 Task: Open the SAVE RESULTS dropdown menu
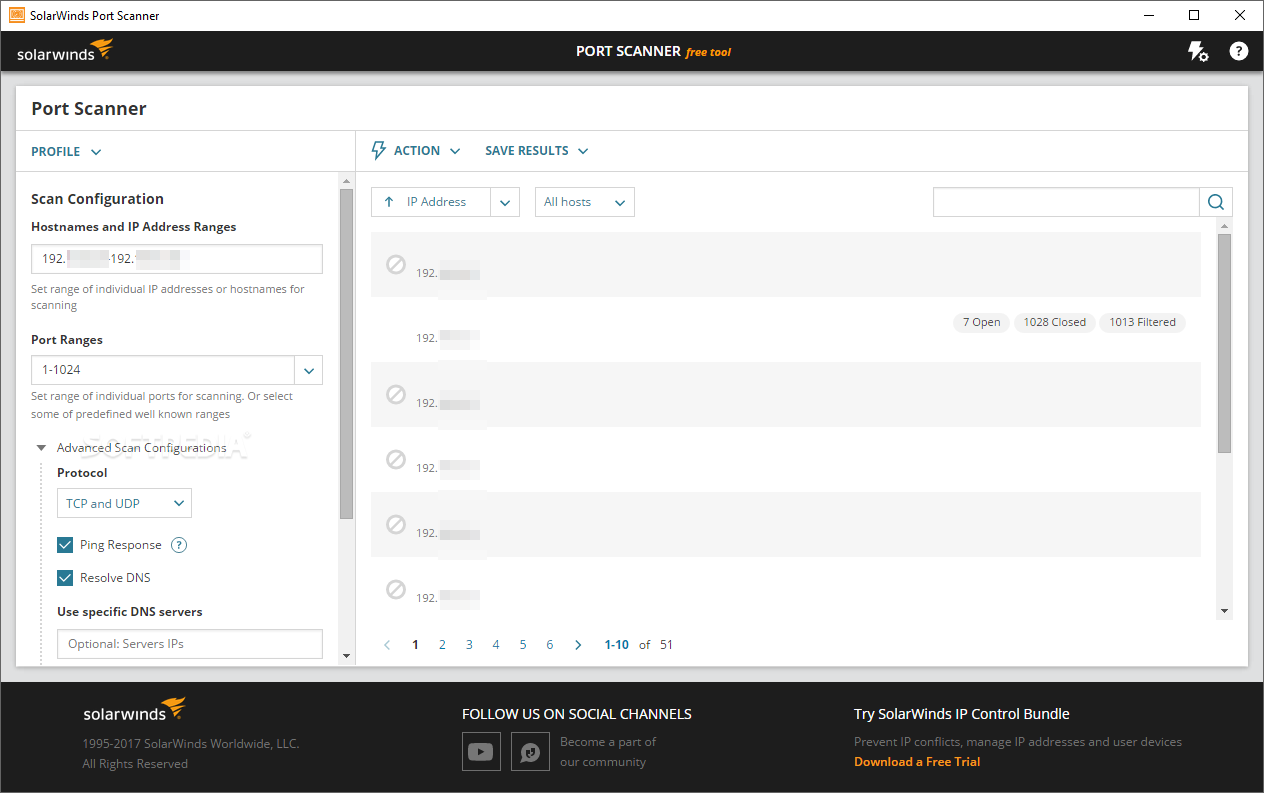[537, 151]
